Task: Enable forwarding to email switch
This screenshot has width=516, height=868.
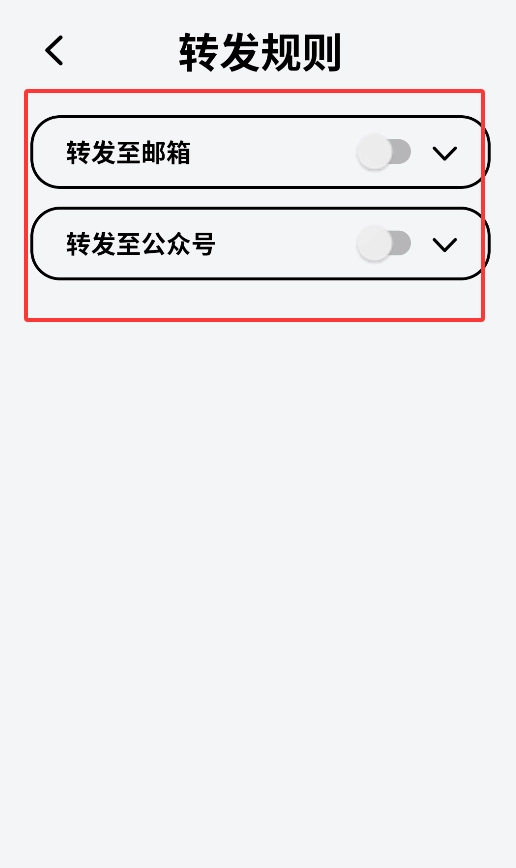Action: pos(384,152)
